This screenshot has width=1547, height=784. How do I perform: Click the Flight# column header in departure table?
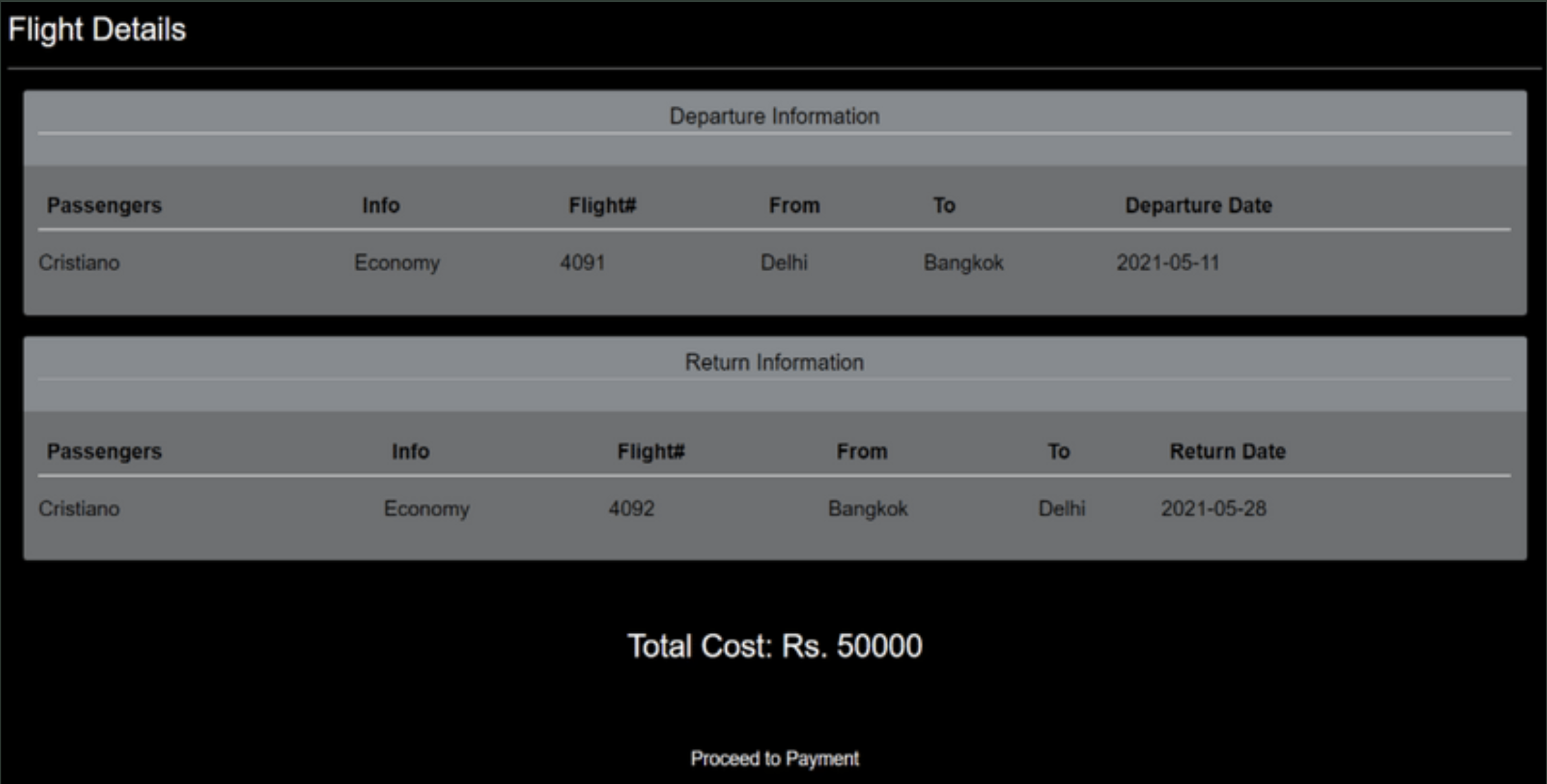click(x=602, y=205)
